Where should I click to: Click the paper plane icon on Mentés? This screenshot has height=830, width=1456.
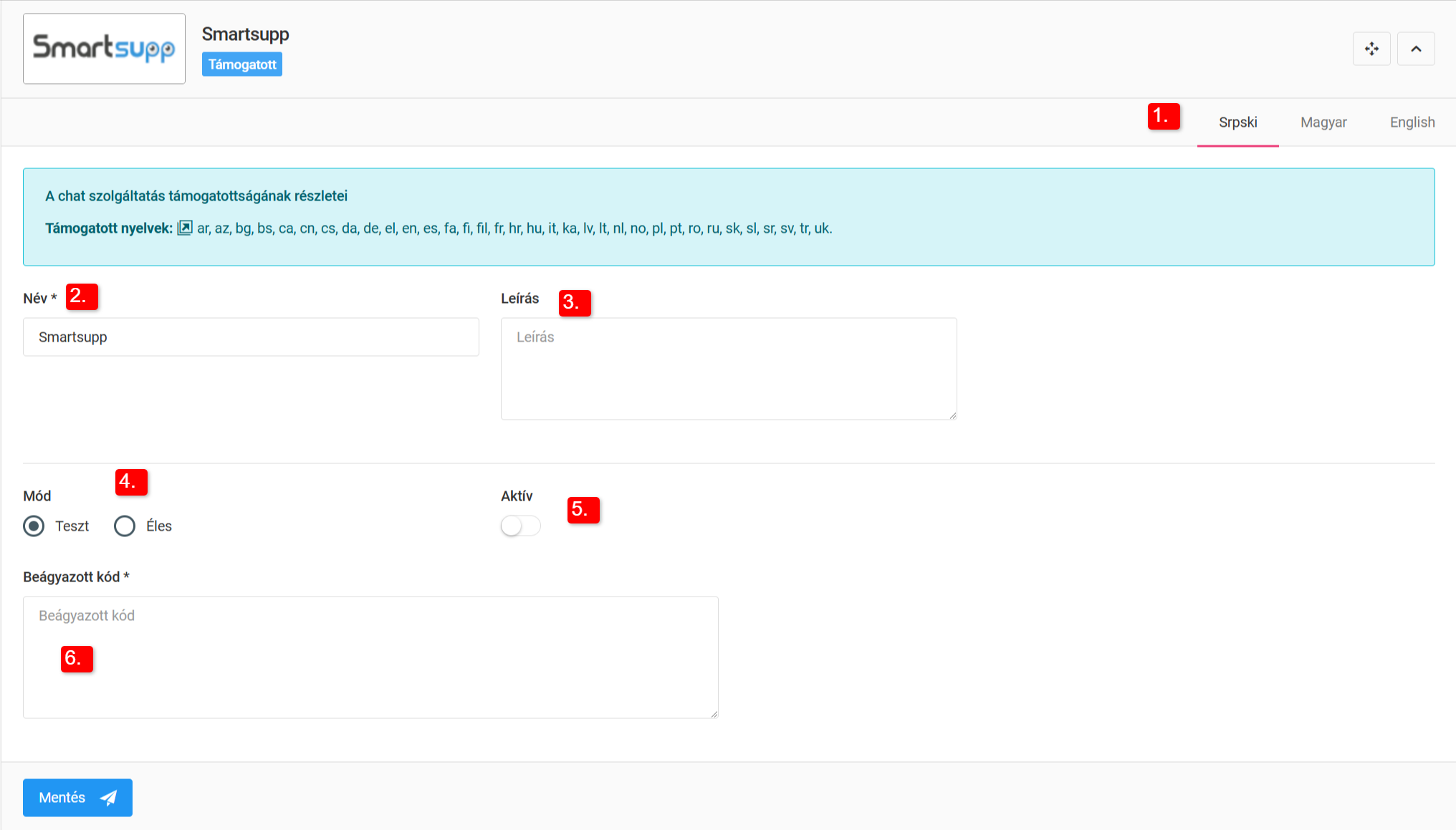point(109,798)
